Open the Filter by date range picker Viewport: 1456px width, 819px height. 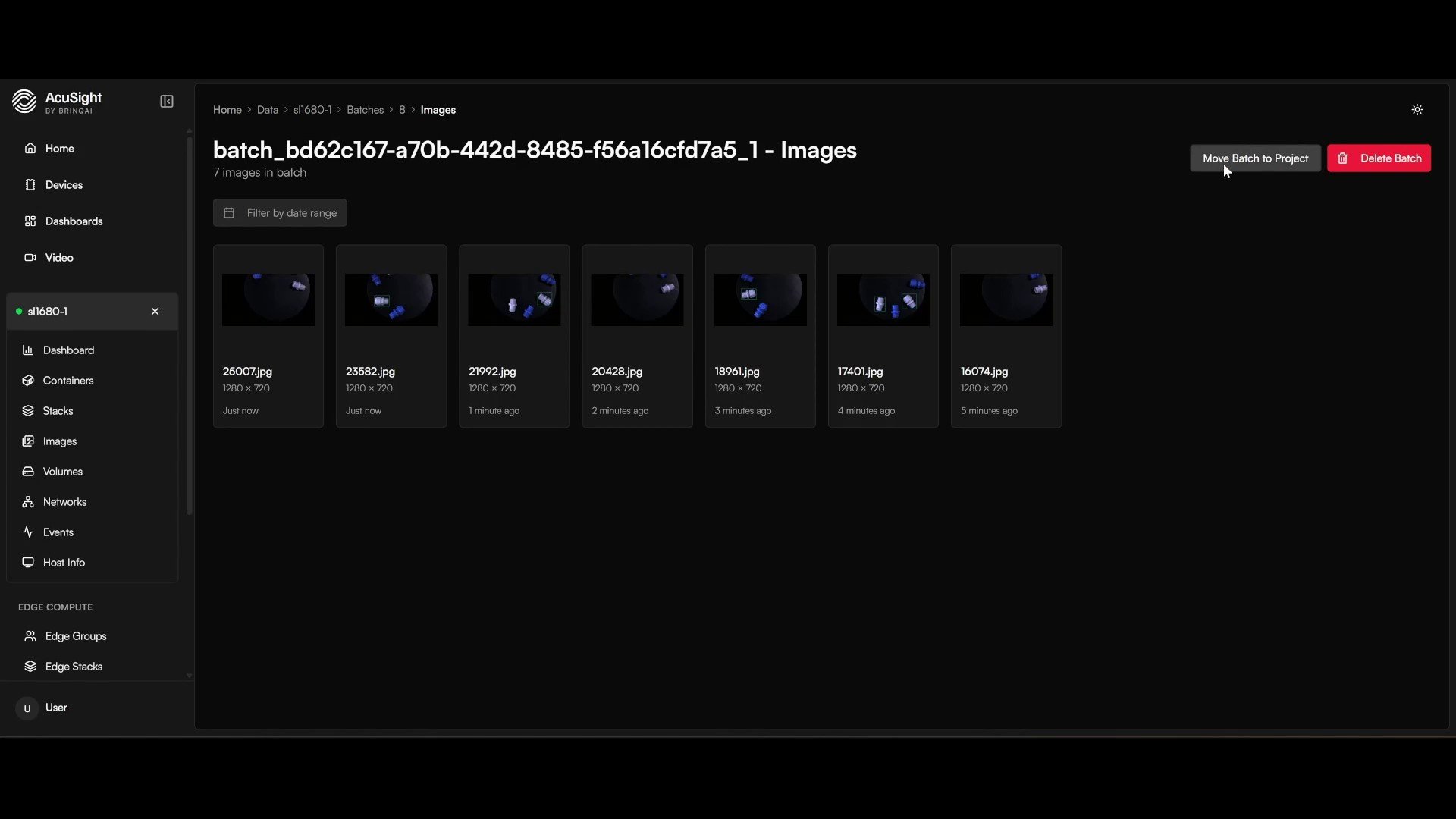pos(280,213)
